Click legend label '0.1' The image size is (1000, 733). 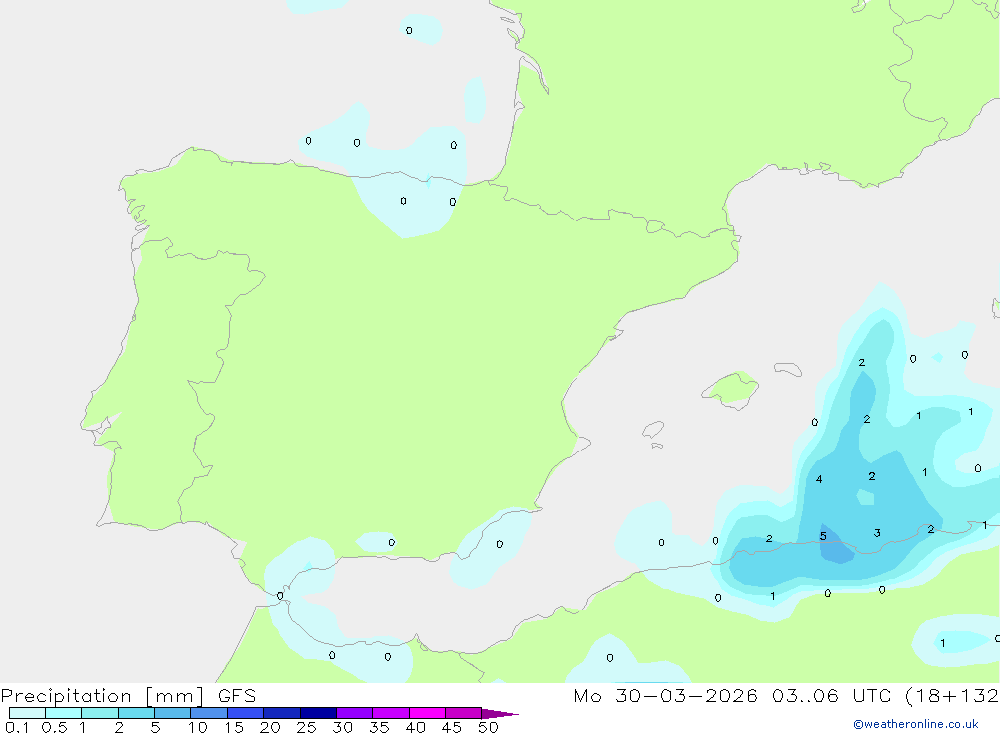click(x=17, y=727)
